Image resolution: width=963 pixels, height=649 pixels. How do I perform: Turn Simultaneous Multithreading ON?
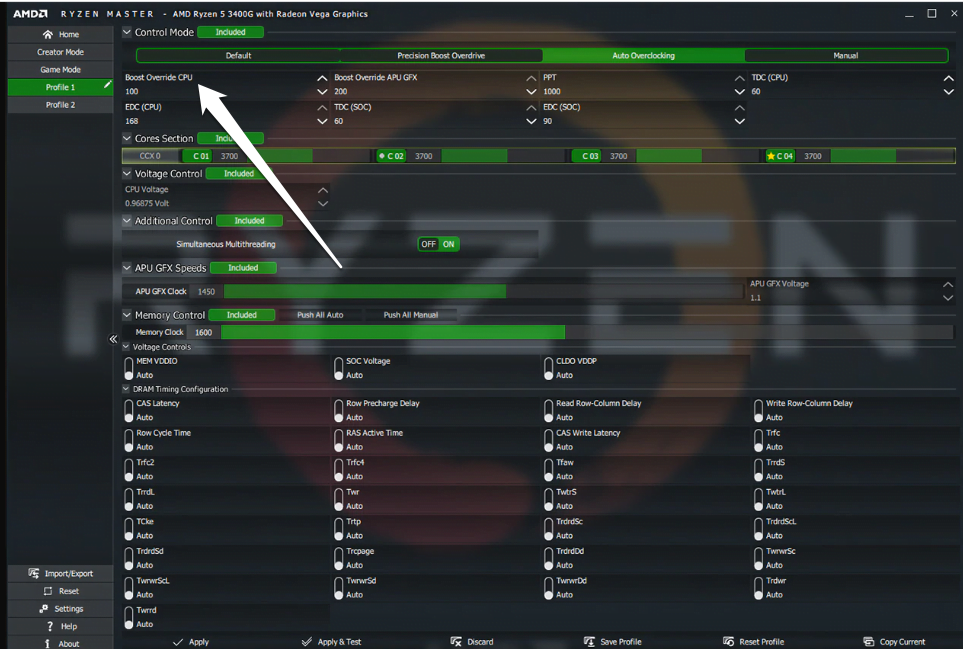point(449,243)
